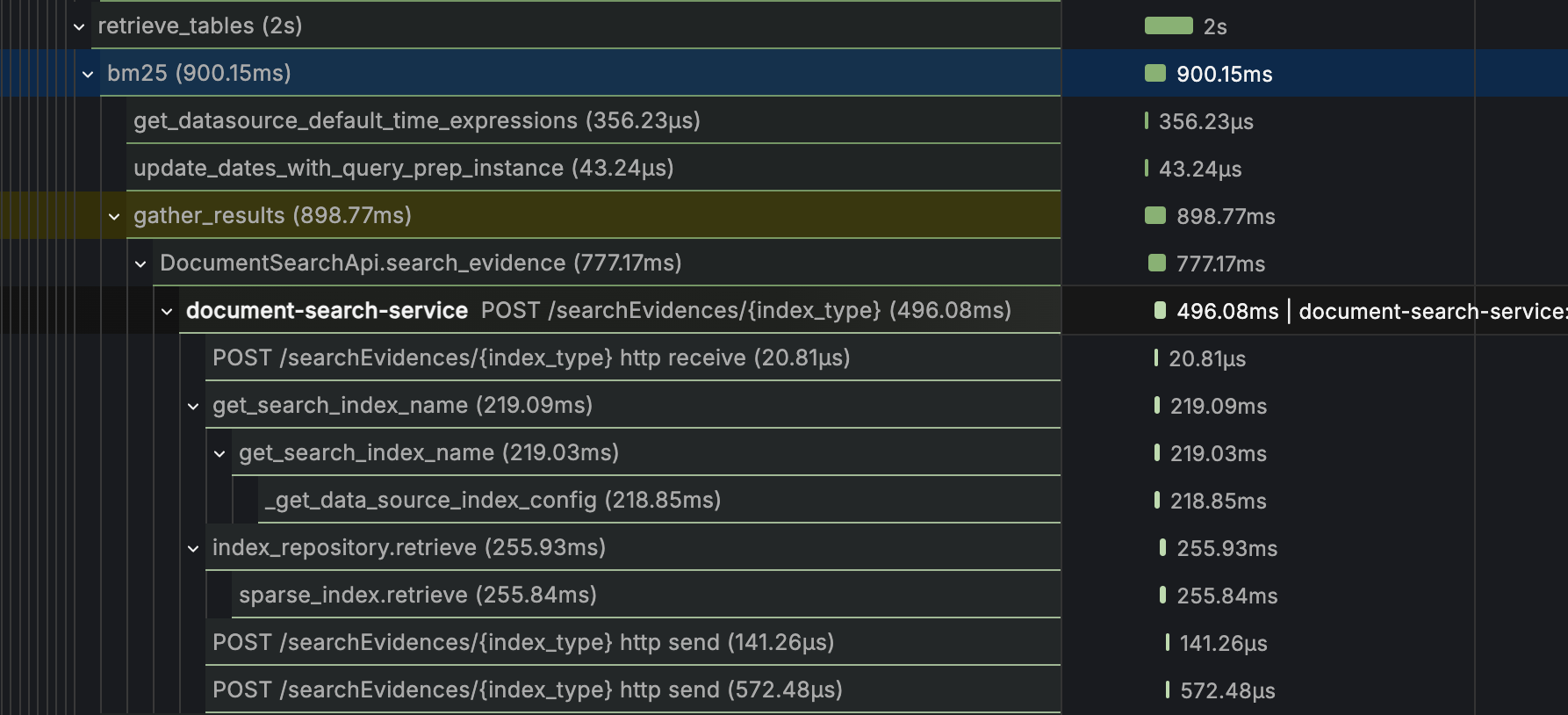Select the http receive span row

(530, 358)
